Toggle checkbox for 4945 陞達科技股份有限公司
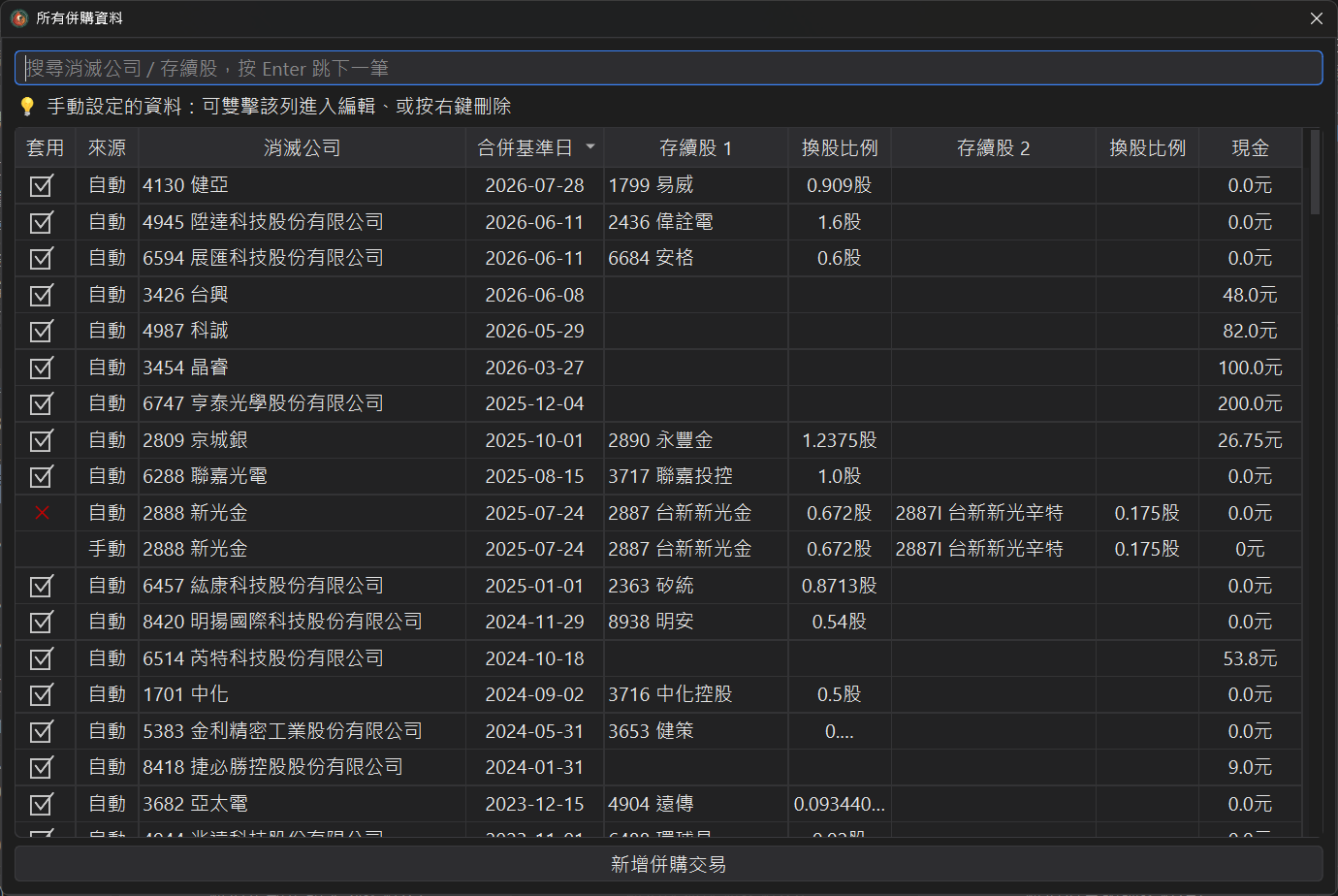 point(41,222)
